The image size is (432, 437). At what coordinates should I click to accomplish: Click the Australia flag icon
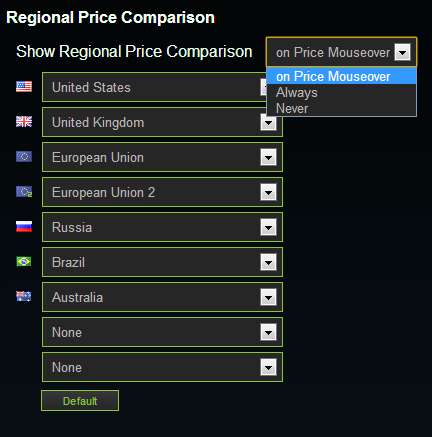(24, 296)
